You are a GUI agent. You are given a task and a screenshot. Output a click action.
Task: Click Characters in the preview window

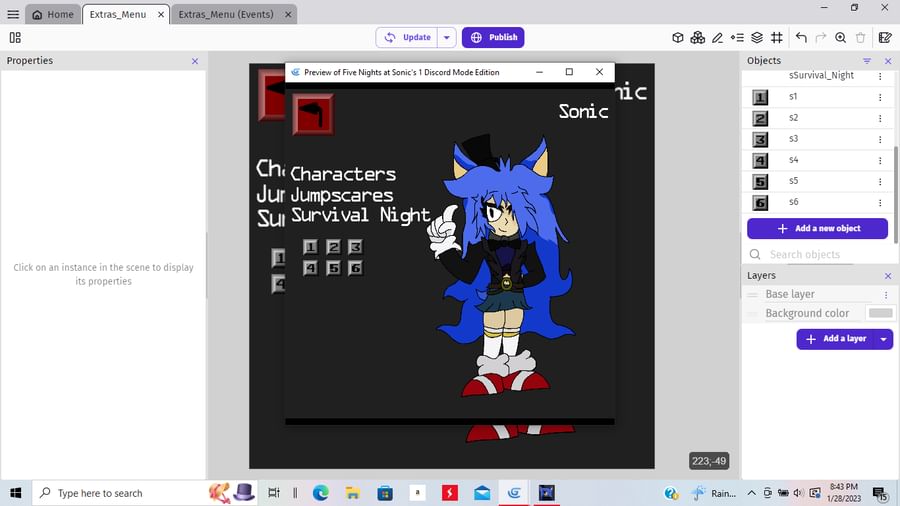point(343,174)
